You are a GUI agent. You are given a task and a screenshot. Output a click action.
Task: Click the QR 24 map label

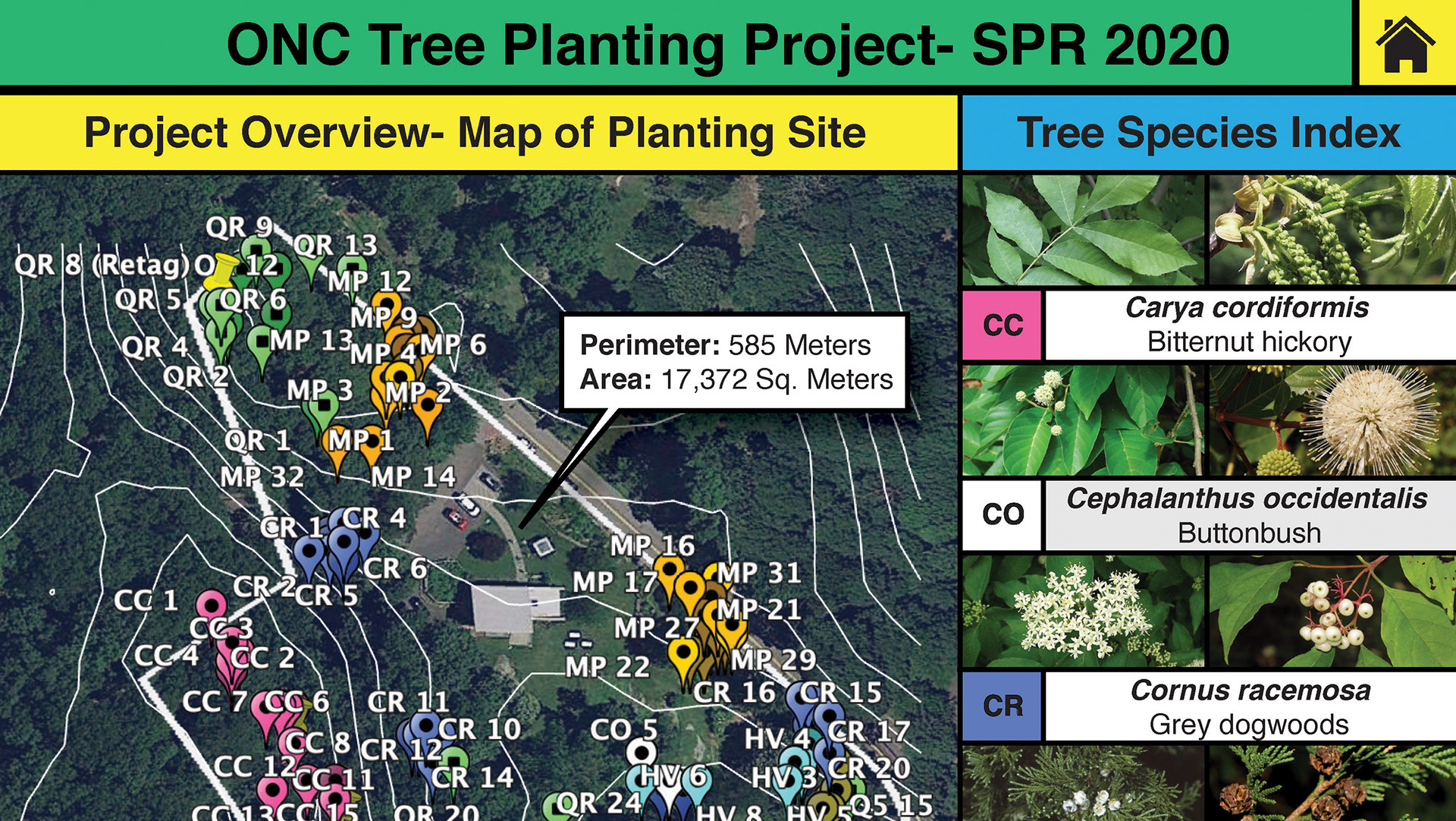(x=599, y=803)
